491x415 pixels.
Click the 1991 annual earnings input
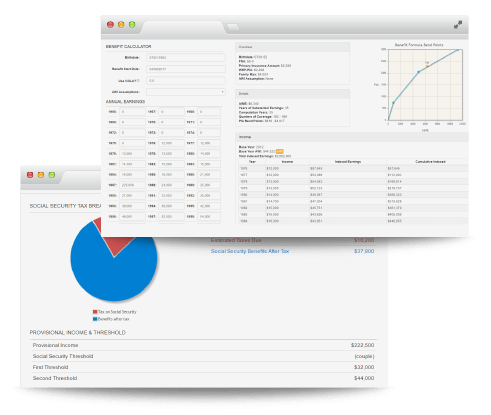coord(171,196)
